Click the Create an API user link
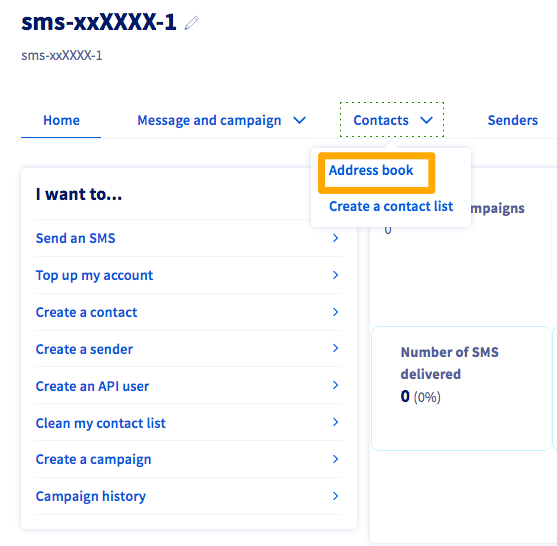The height and width of the screenshot is (546, 557). point(92,386)
